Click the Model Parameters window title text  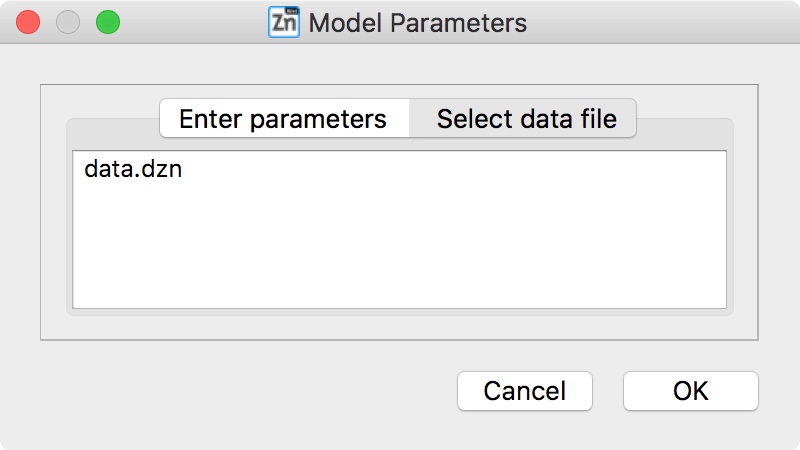pyautogui.click(x=417, y=22)
